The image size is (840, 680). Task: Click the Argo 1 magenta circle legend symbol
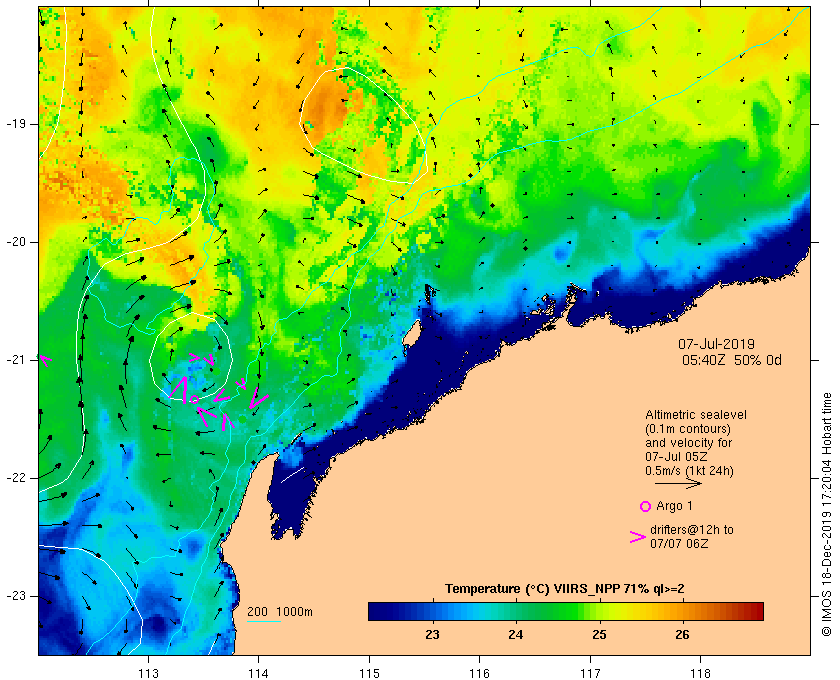coord(646,506)
